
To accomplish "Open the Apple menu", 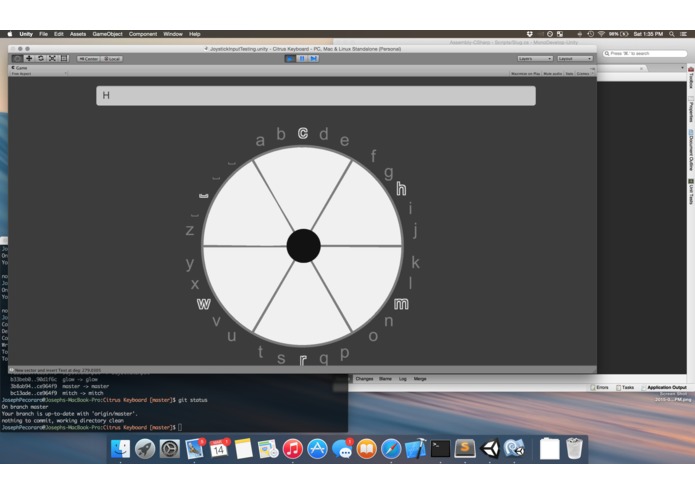I will point(10,34).
